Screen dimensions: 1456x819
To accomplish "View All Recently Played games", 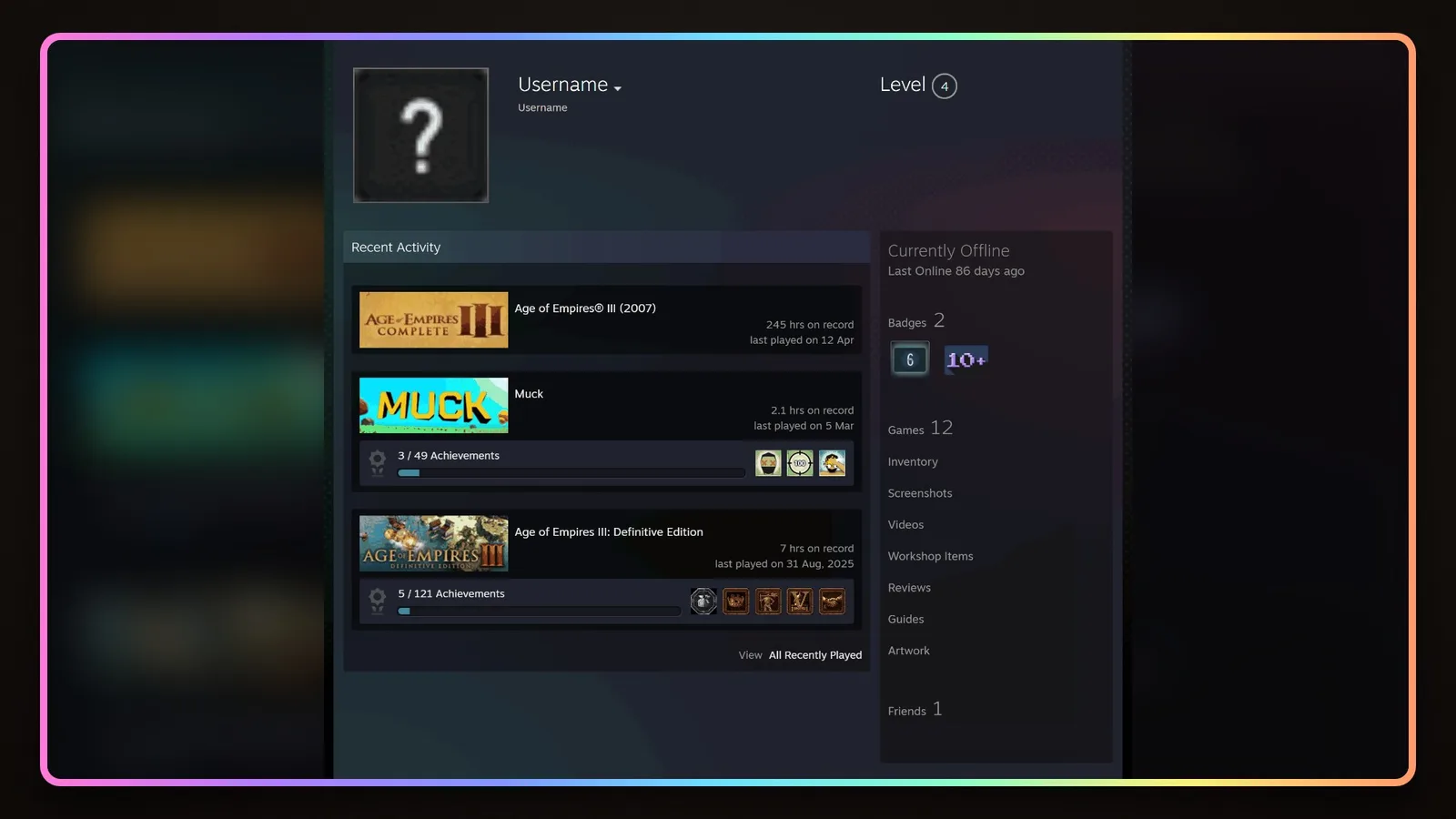I will tap(814, 655).
